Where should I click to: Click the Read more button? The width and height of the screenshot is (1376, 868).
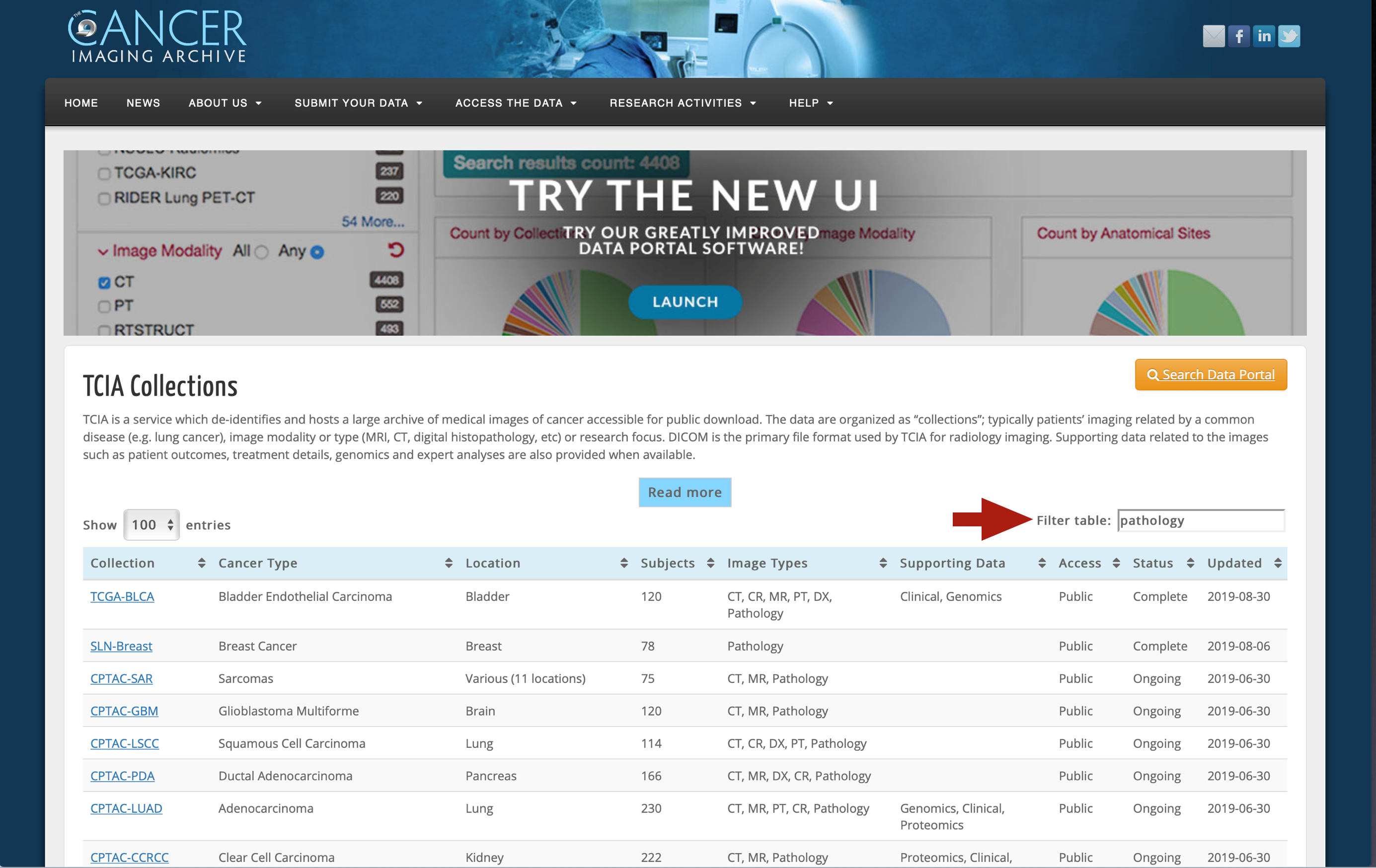click(x=685, y=492)
